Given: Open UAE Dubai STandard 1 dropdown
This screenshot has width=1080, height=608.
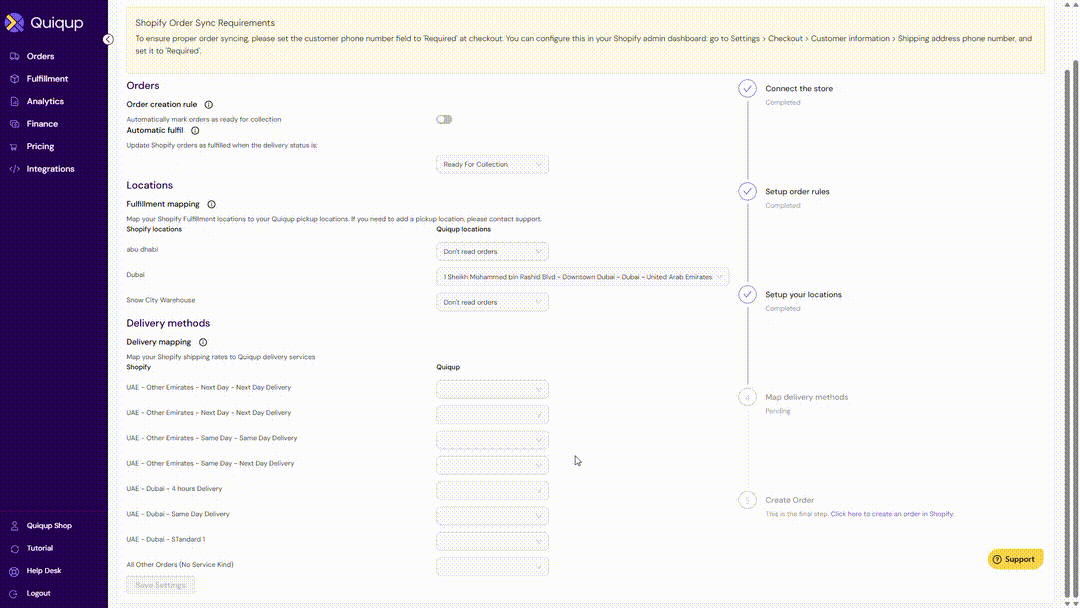Looking at the screenshot, I should (x=492, y=541).
